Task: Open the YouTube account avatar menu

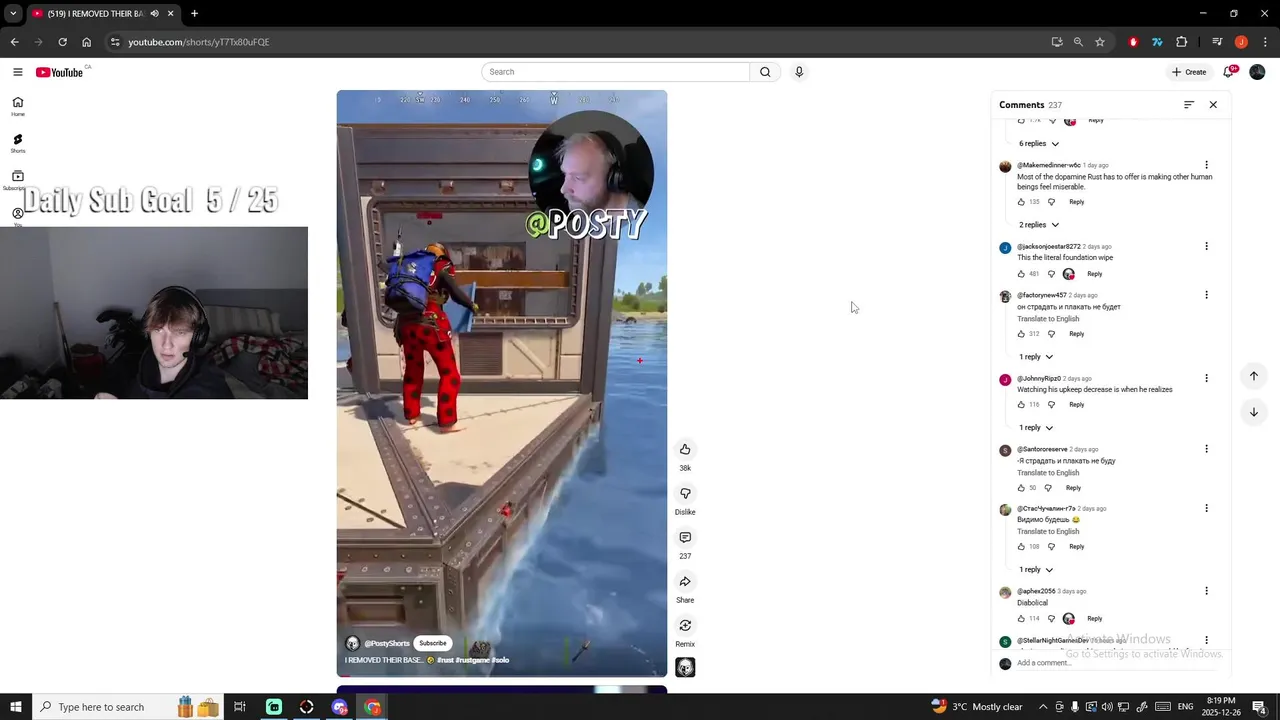Action: tap(1257, 72)
